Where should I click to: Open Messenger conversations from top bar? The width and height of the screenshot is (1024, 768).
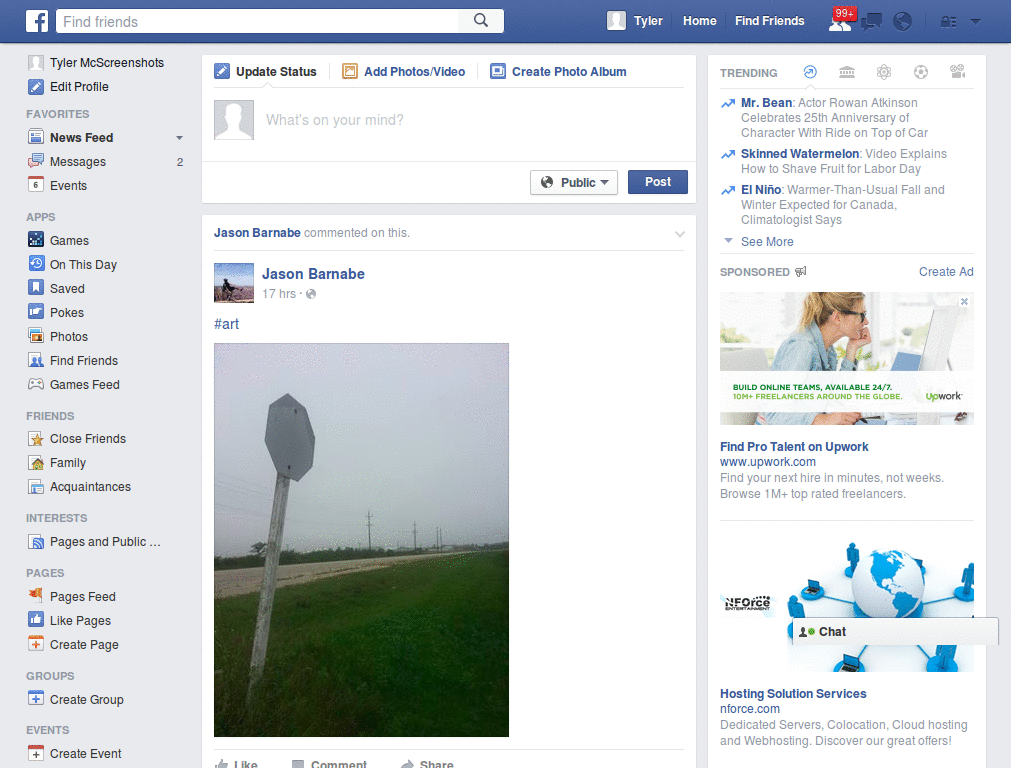tap(872, 21)
